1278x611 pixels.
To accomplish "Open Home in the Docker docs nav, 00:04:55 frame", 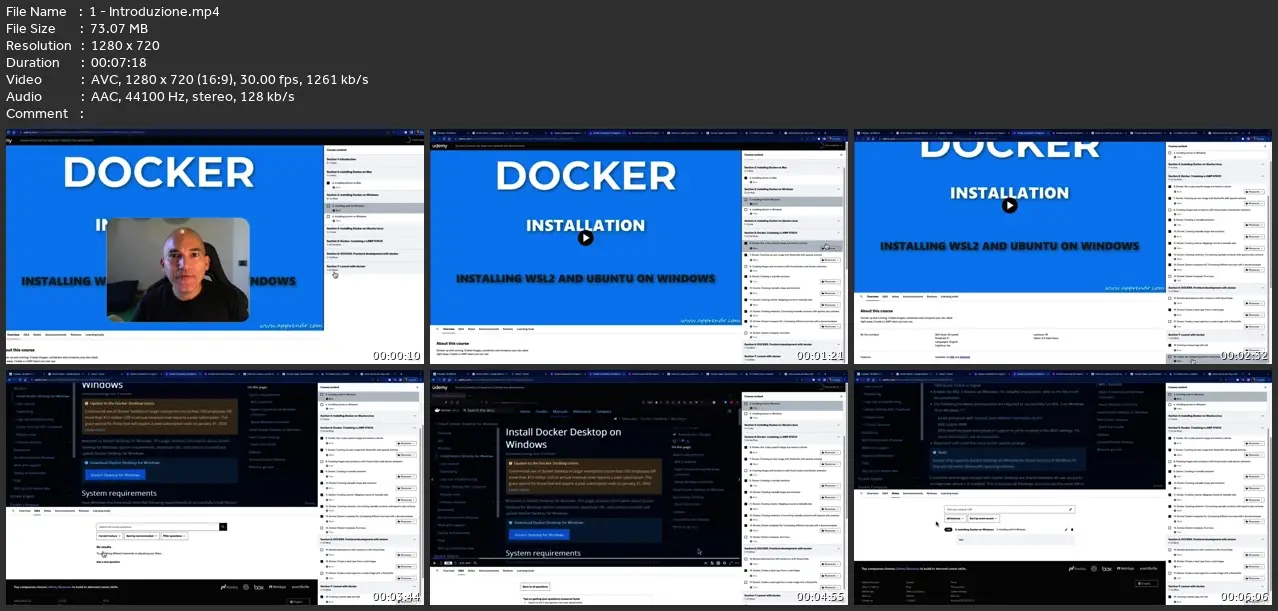I will (526, 411).
